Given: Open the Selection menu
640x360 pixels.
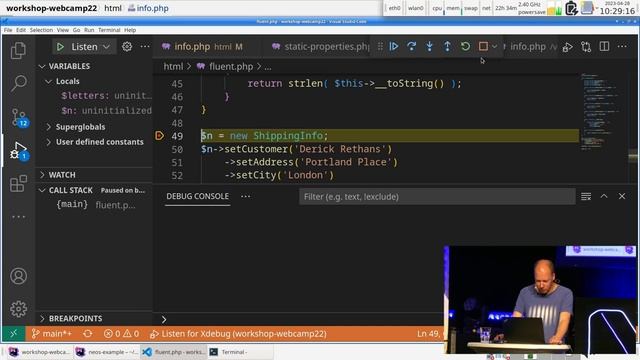Looking at the screenshot, I should pyautogui.click(x=41, y=30).
